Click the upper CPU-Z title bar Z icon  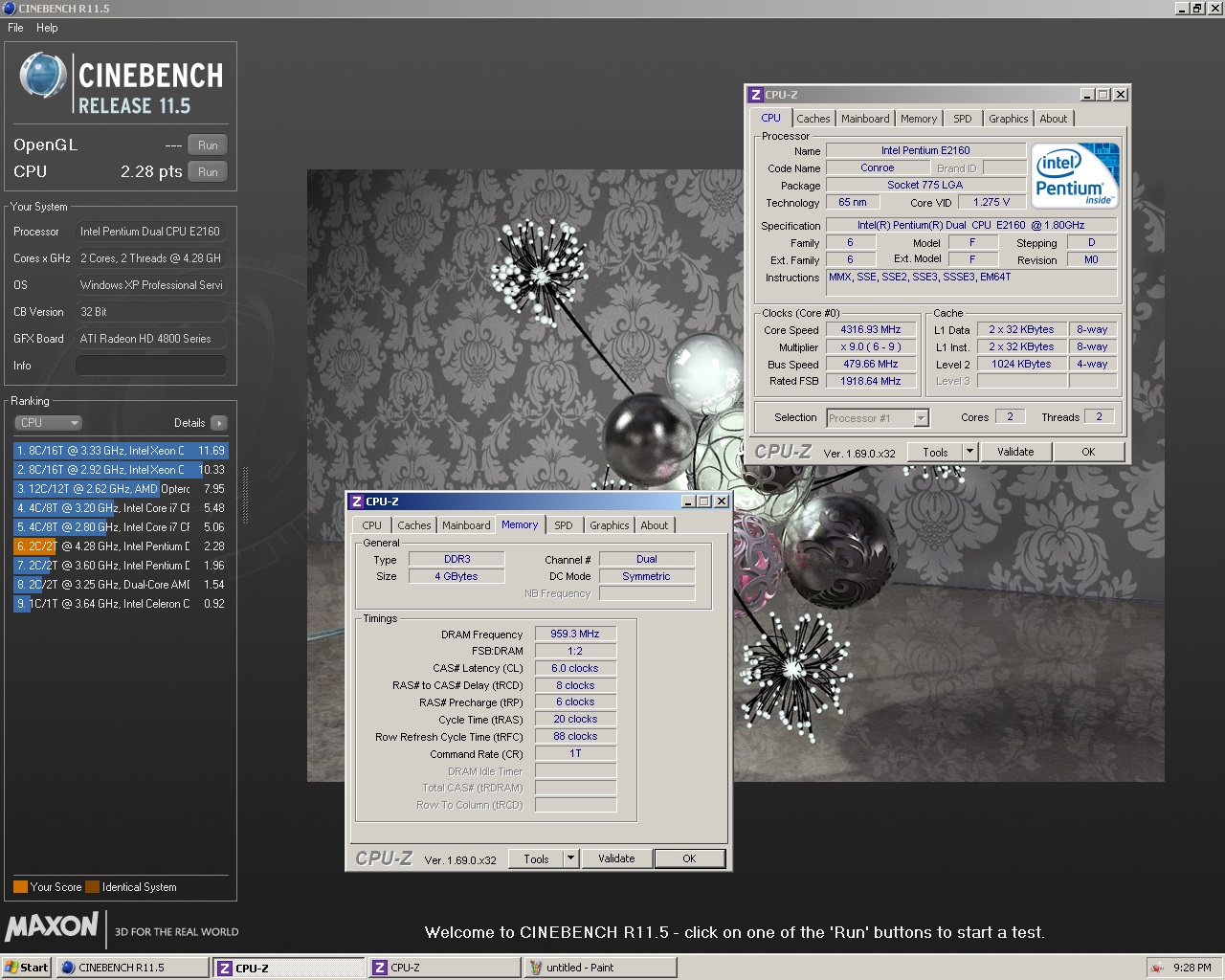click(x=755, y=95)
